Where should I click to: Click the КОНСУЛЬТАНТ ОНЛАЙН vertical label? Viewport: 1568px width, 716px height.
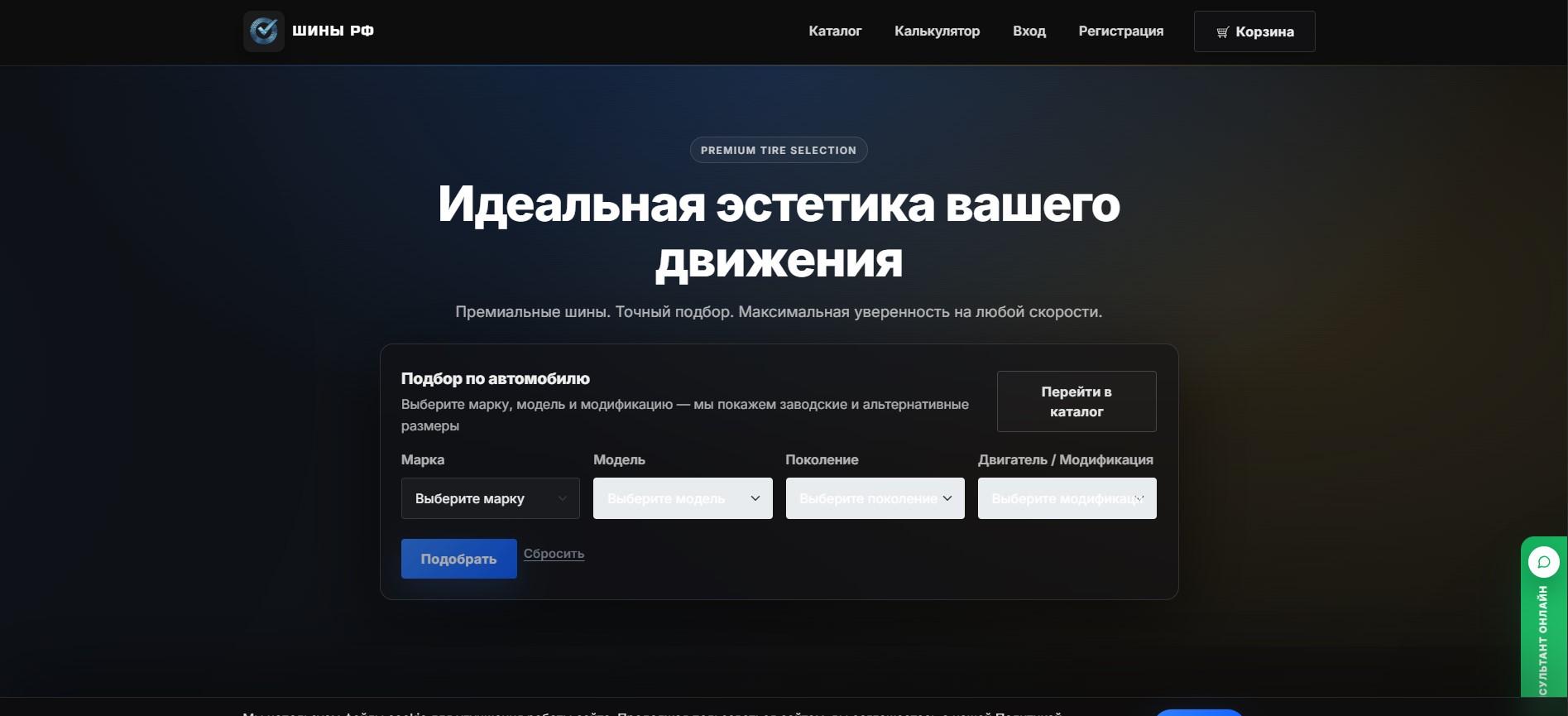tap(1543, 640)
